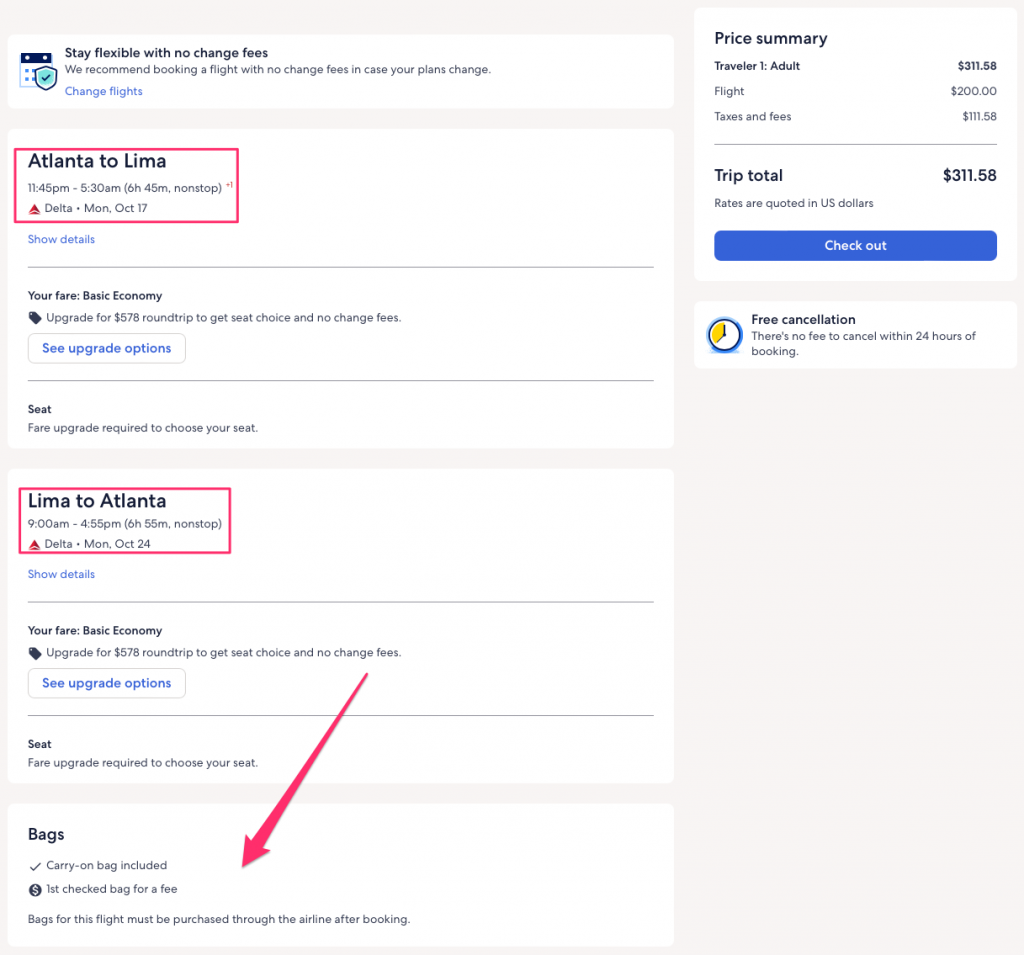Click the Delta logo on Lima to Atlanta flight
The height and width of the screenshot is (955, 1024).
pos(35,544)
